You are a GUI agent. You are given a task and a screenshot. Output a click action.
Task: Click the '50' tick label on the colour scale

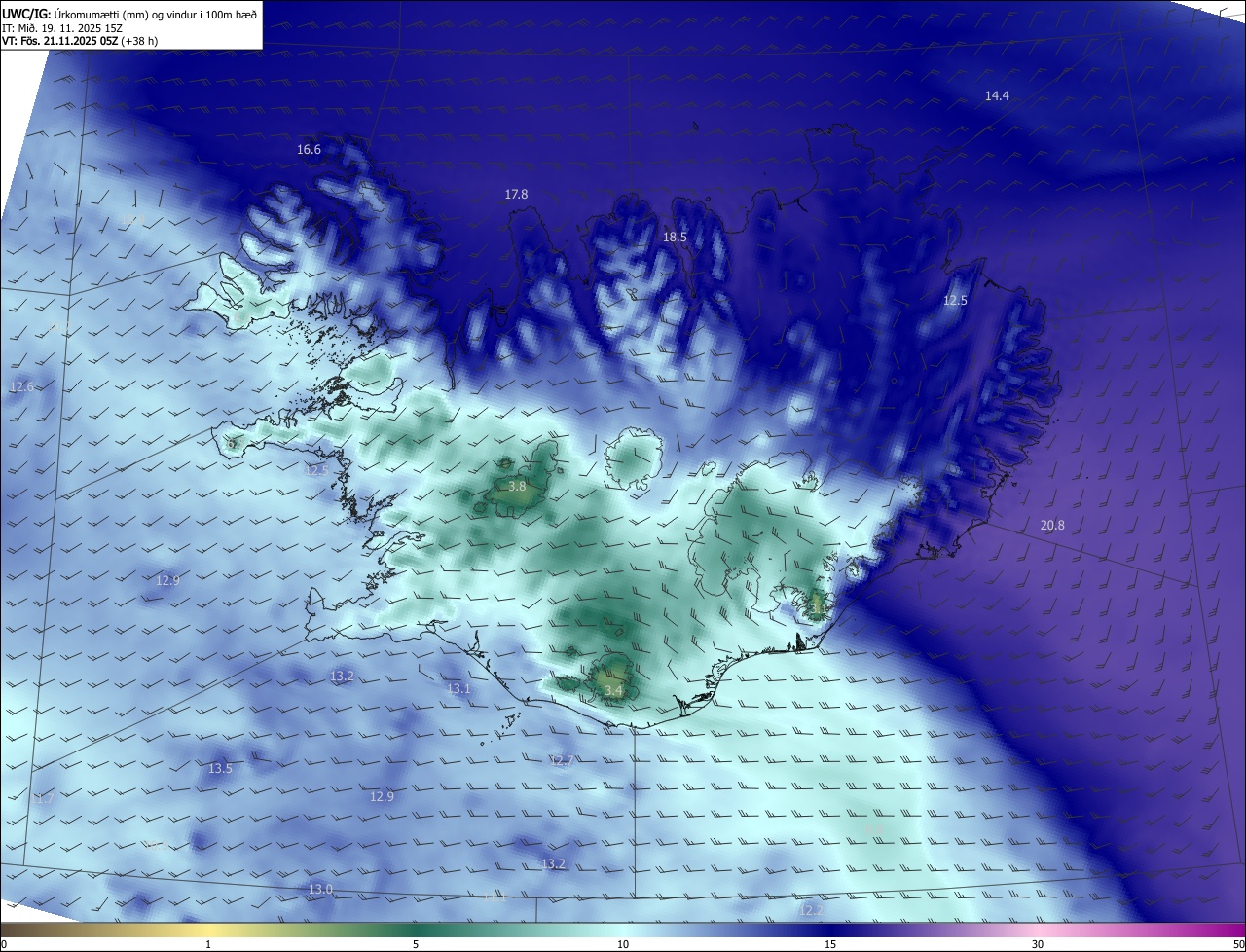click(x=1238, y=944)
